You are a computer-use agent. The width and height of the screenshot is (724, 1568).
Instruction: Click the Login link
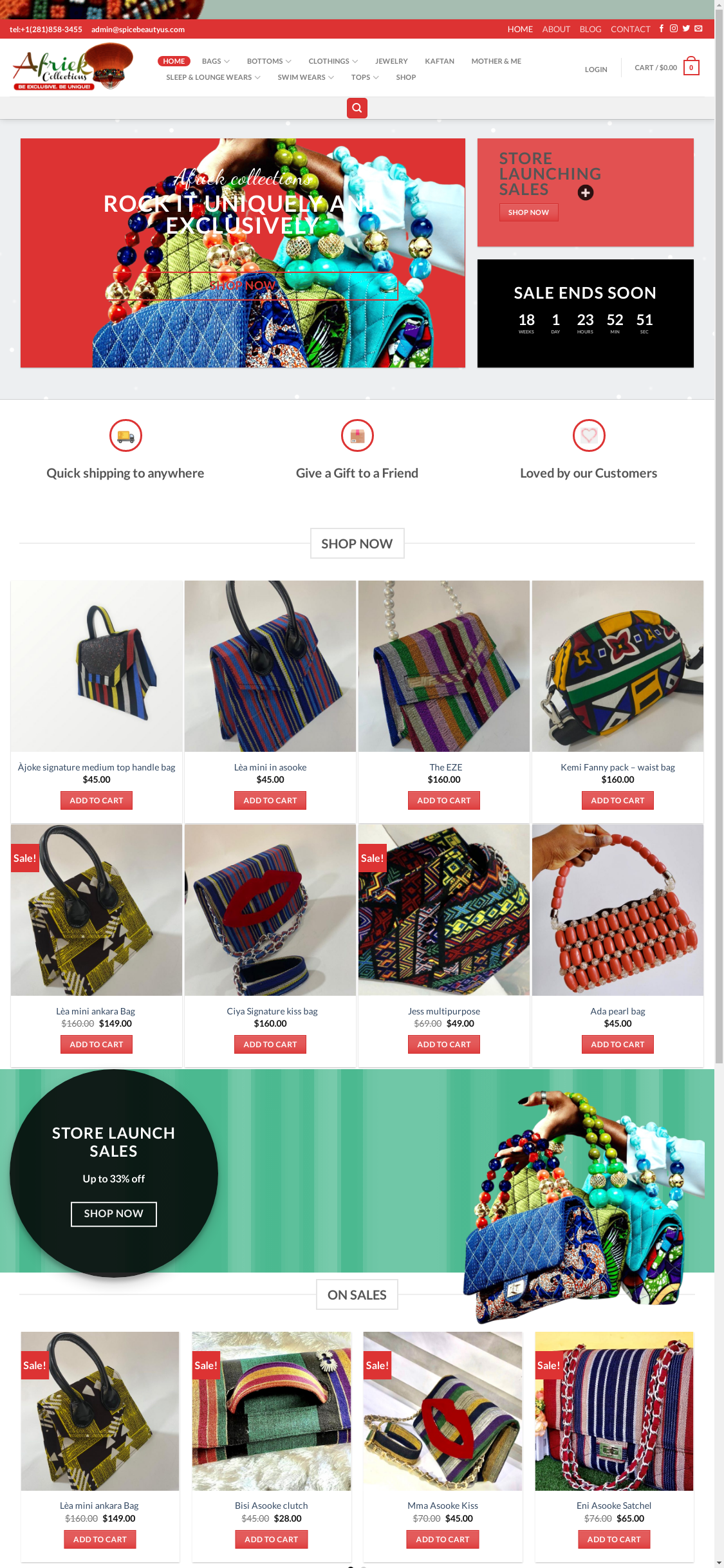[596, 70]
